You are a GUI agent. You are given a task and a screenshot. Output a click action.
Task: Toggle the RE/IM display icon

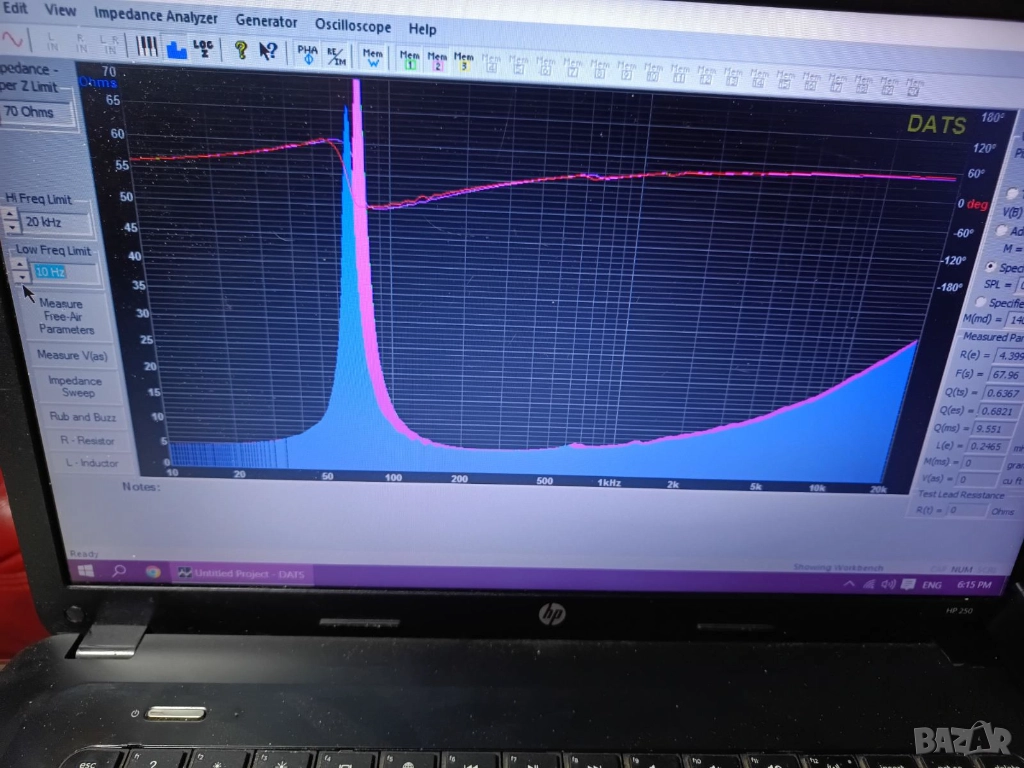pyautogui.click(x=336, y=56)
